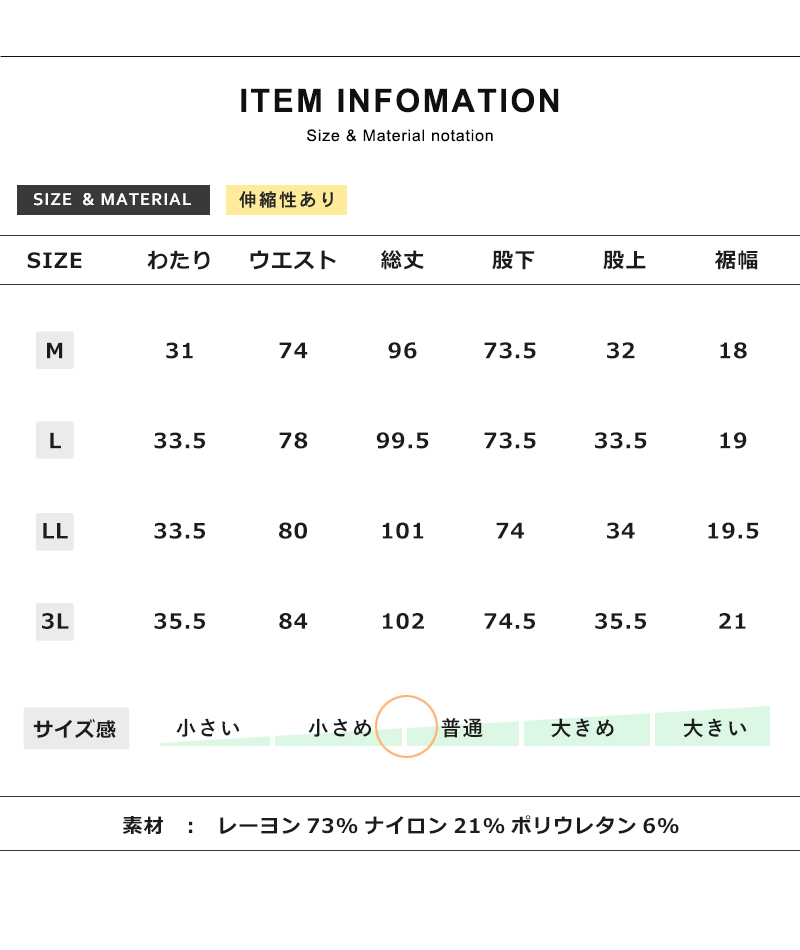Click the 小さい segment on size scale

pyautogui.click(x=210, y=729)
